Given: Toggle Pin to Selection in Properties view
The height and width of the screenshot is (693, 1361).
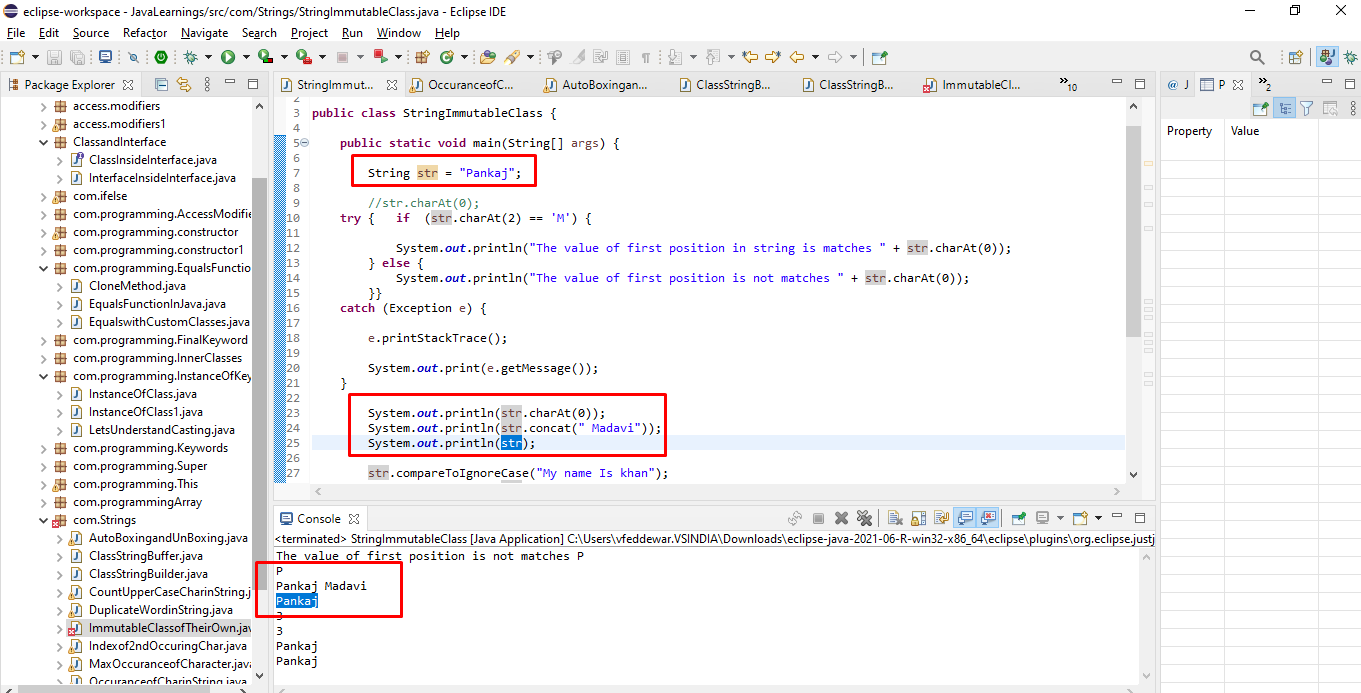Looking at the screenshot, I should 1262,108.
